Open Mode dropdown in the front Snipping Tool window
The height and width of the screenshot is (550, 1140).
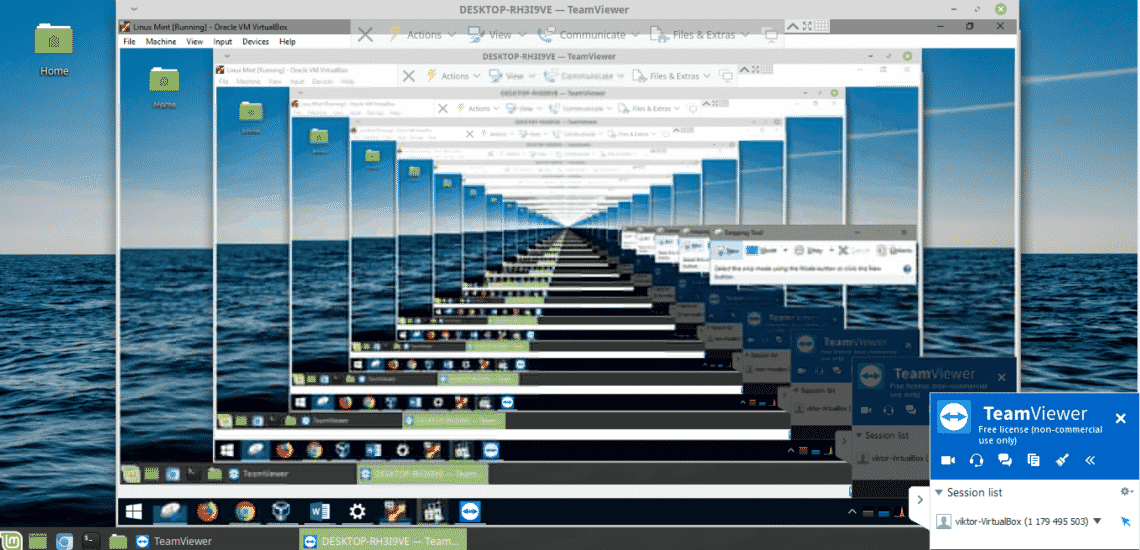coord(767,250)
